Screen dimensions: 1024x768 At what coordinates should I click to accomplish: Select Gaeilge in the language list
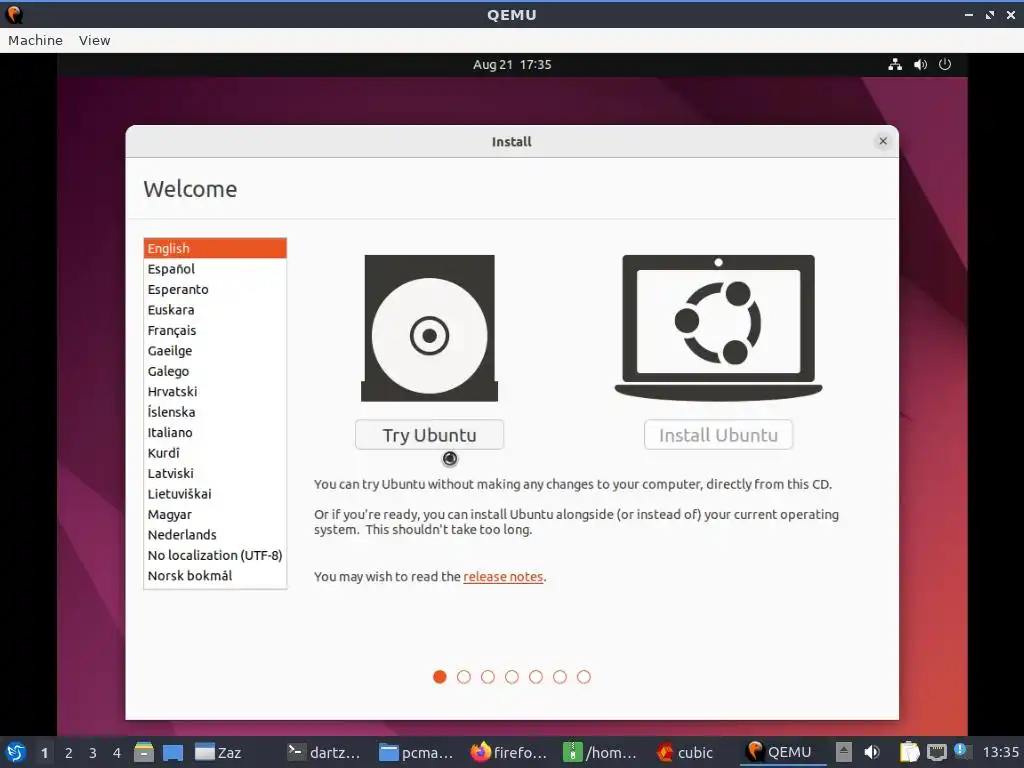(x=215, y=351)
